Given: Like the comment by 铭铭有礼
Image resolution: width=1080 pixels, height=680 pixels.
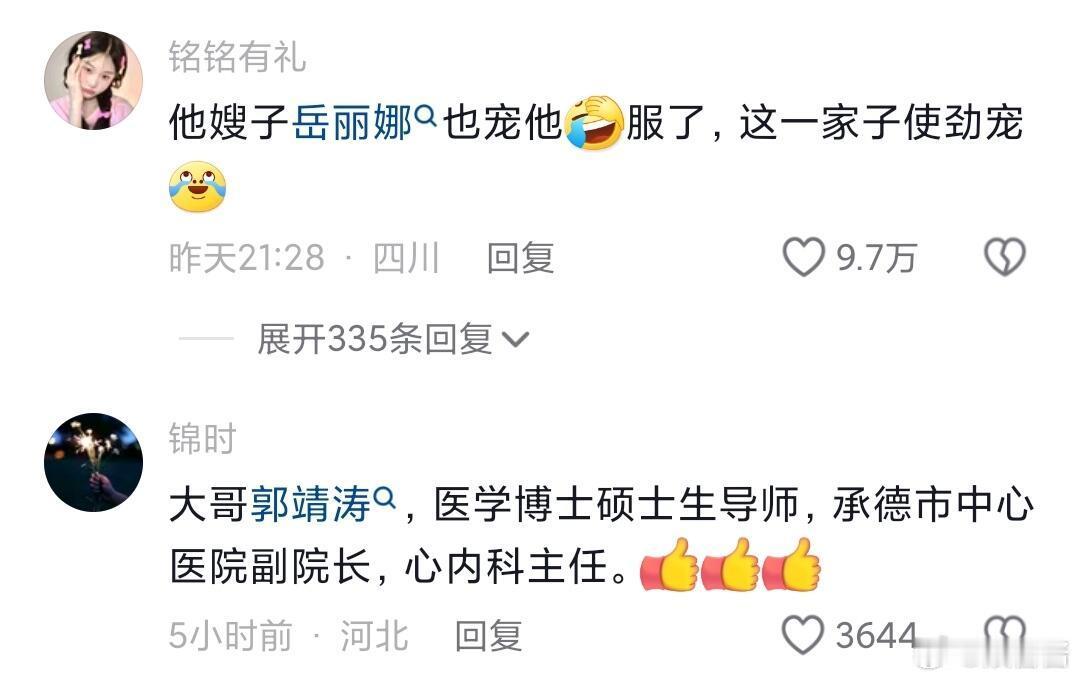Looking at the screenshot, I should (803, 257).
